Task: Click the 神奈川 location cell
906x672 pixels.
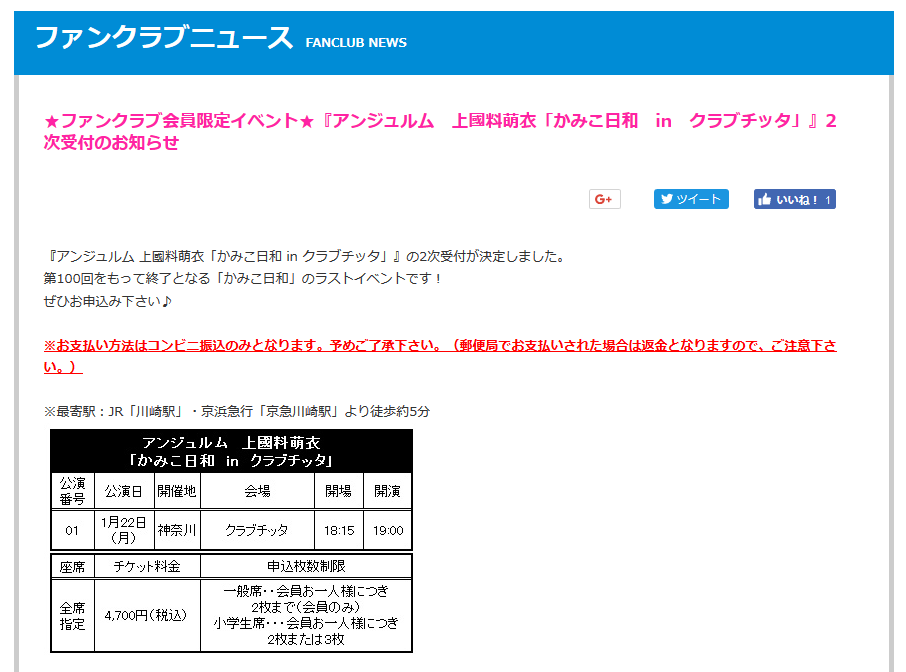Action: [177, 530]
